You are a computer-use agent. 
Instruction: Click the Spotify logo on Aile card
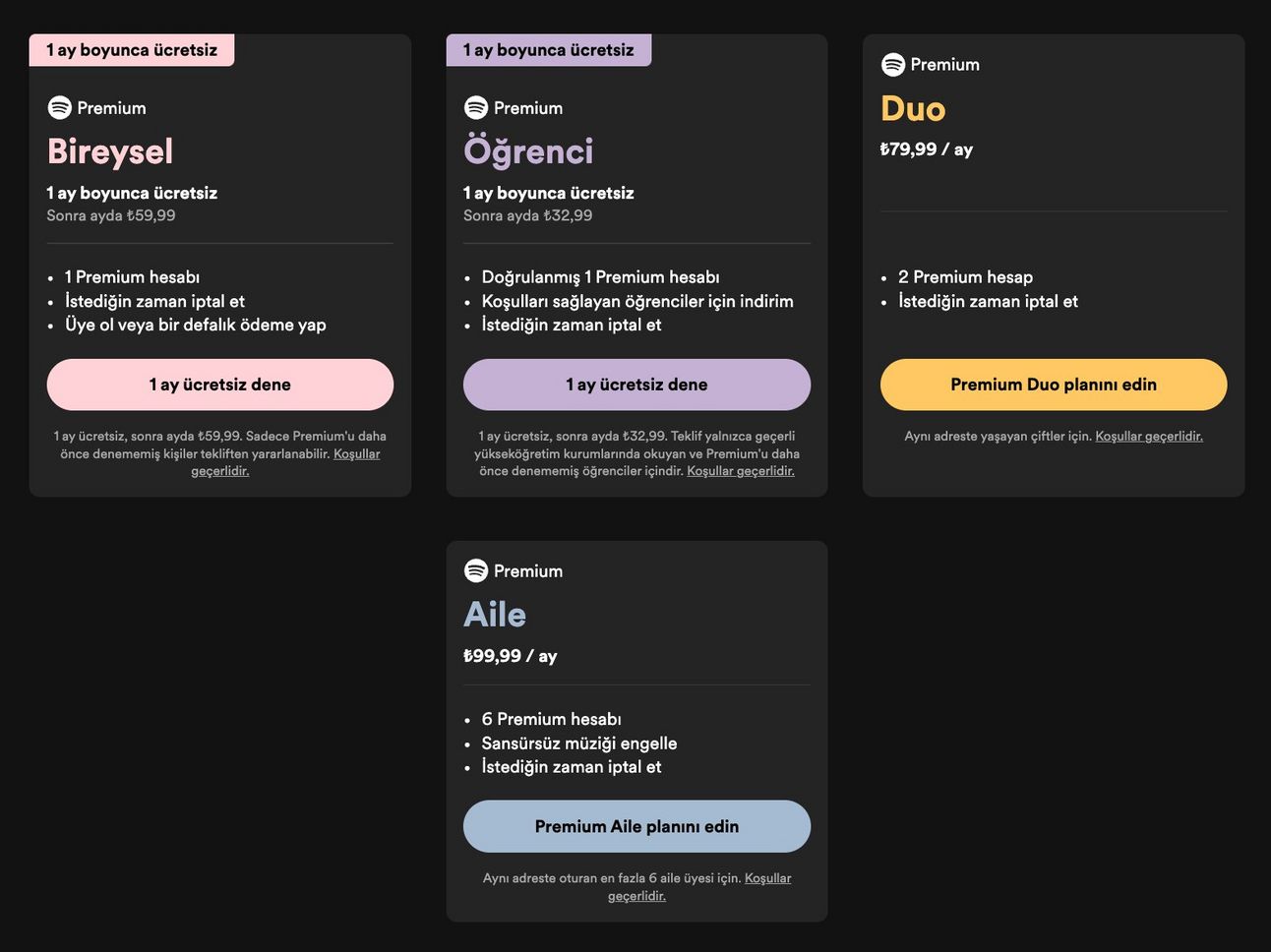(476, 570)
